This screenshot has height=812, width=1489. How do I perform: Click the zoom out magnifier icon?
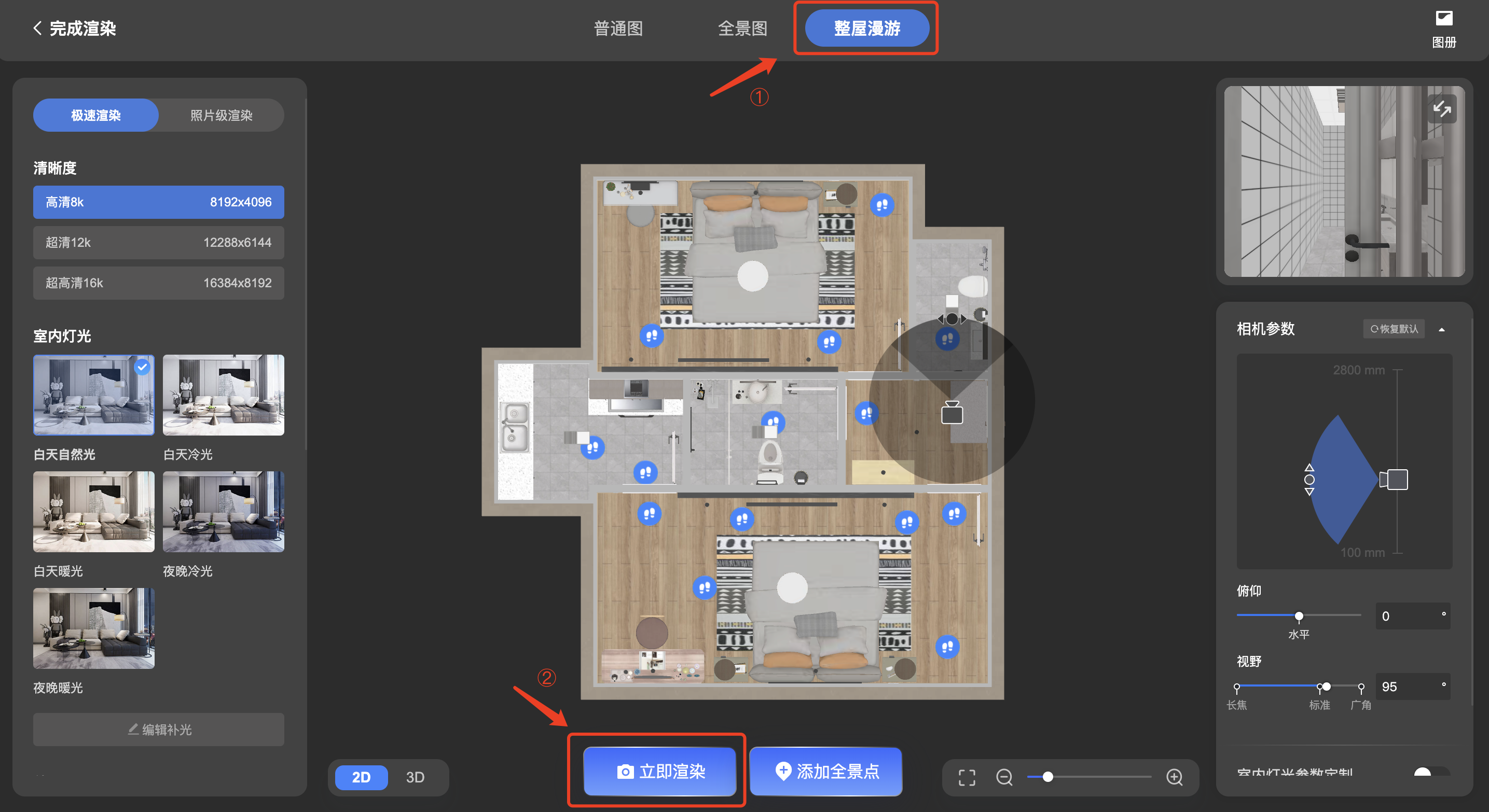(x=1004, y=777)
